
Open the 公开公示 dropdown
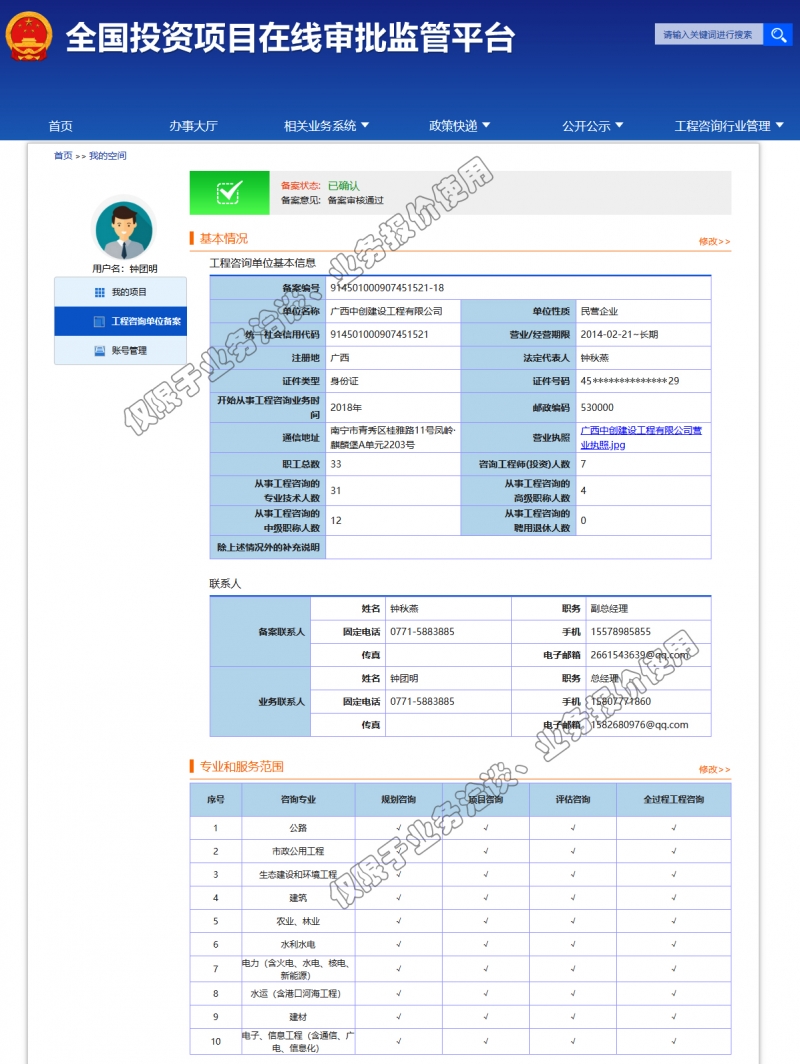click(593, 125)
